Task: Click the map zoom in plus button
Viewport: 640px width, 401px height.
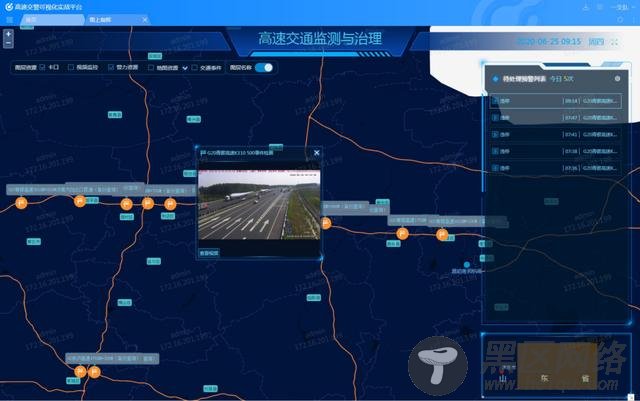Action: click(9, 34)
